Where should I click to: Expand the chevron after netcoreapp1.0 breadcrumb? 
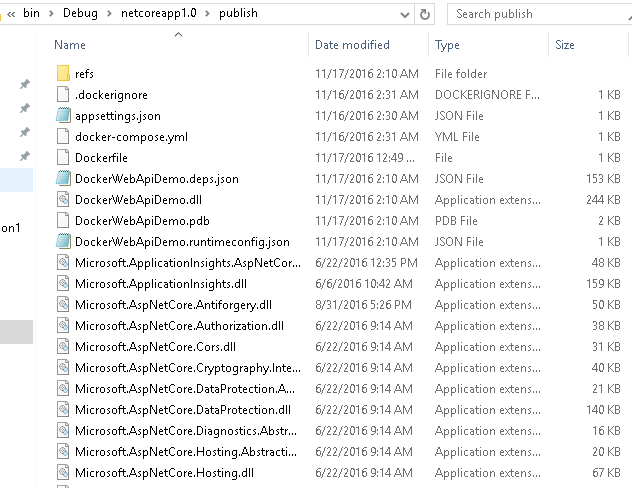tap(207, 14)
